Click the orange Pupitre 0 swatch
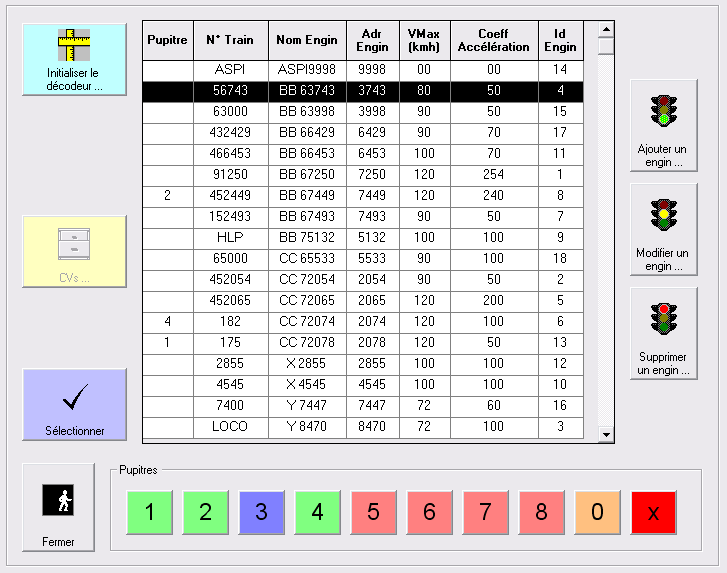727x573 pixels. point(597,512)
